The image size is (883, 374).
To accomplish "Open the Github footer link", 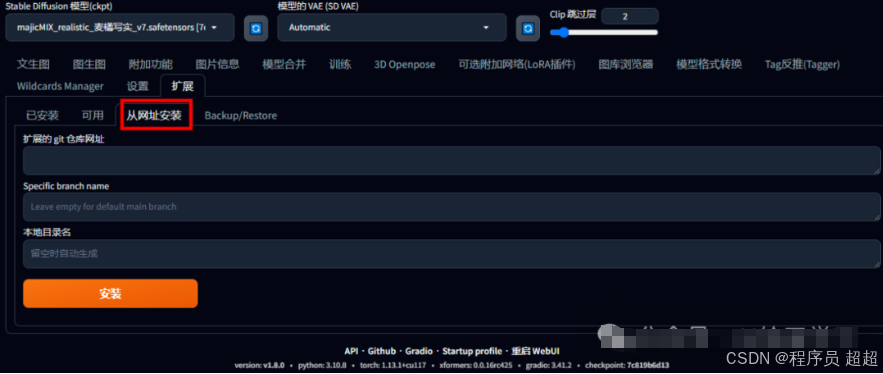I will 381,351.
